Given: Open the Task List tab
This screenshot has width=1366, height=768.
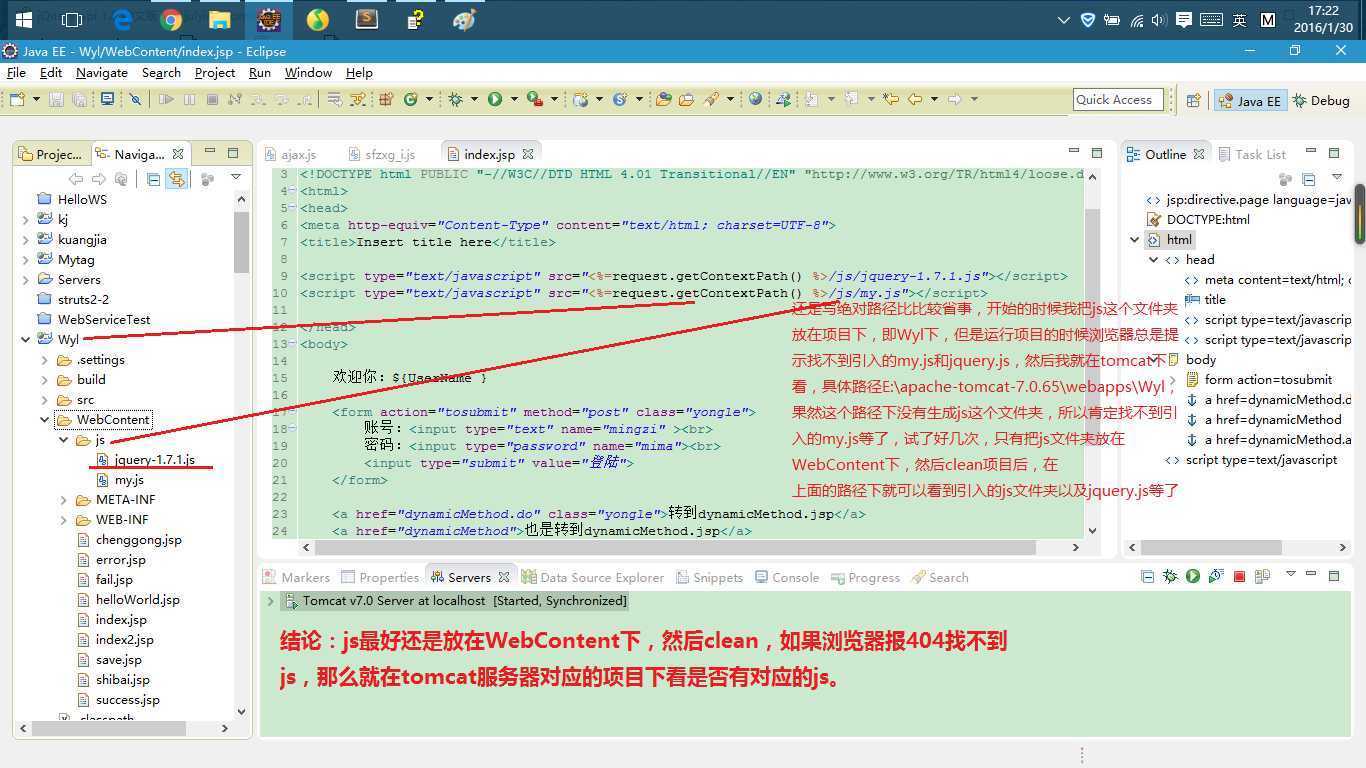Looking at the screenshot, I should tap(1251, 154).
